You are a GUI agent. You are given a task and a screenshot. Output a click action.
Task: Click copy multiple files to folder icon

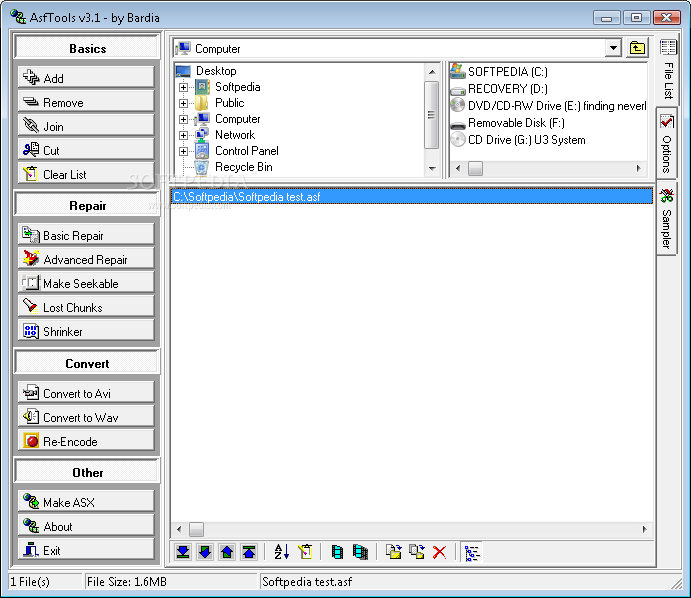(416, 552)
